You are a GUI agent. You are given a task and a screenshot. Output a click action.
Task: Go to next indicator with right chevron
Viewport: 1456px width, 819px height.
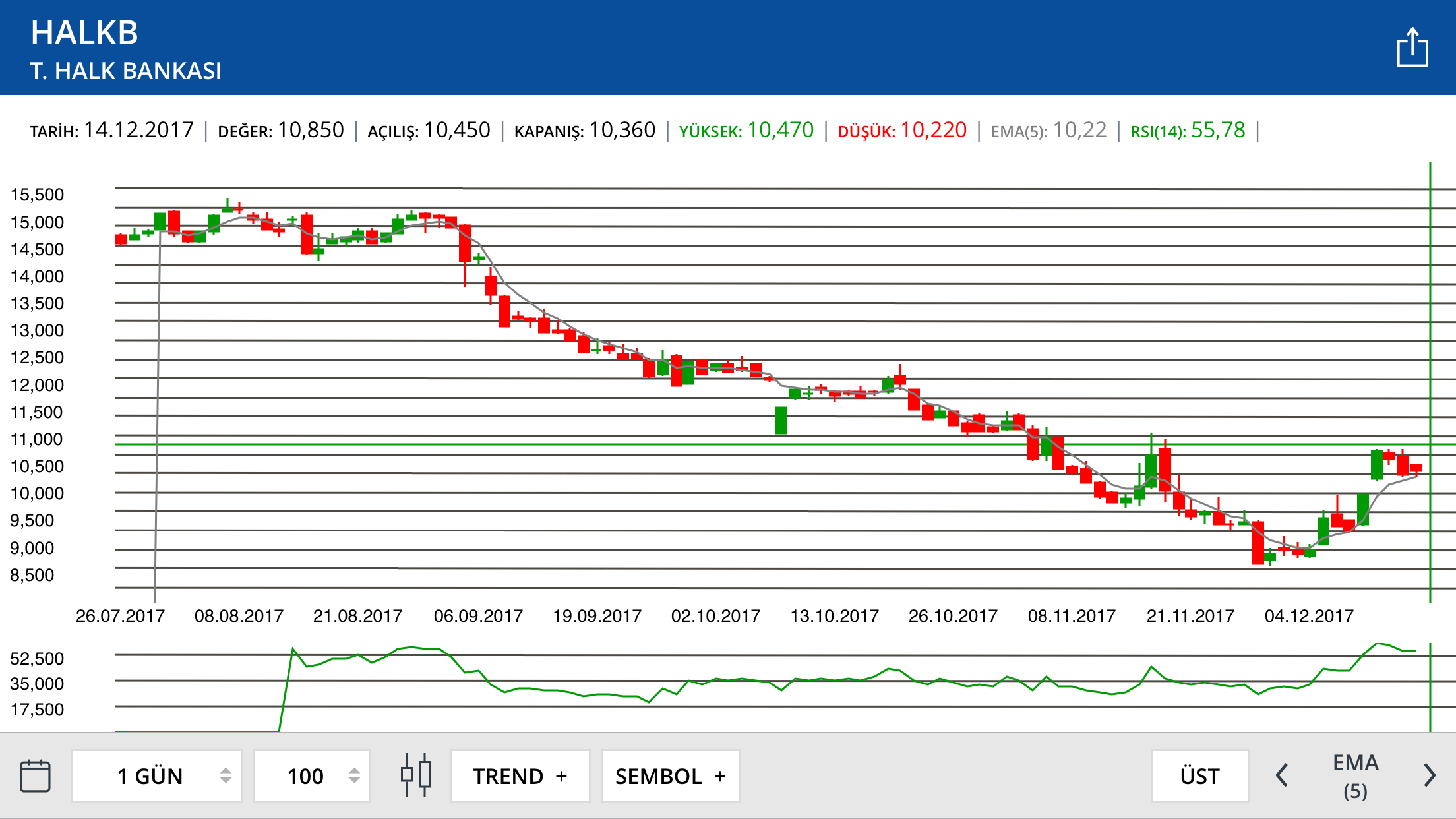coord(1429,775)
